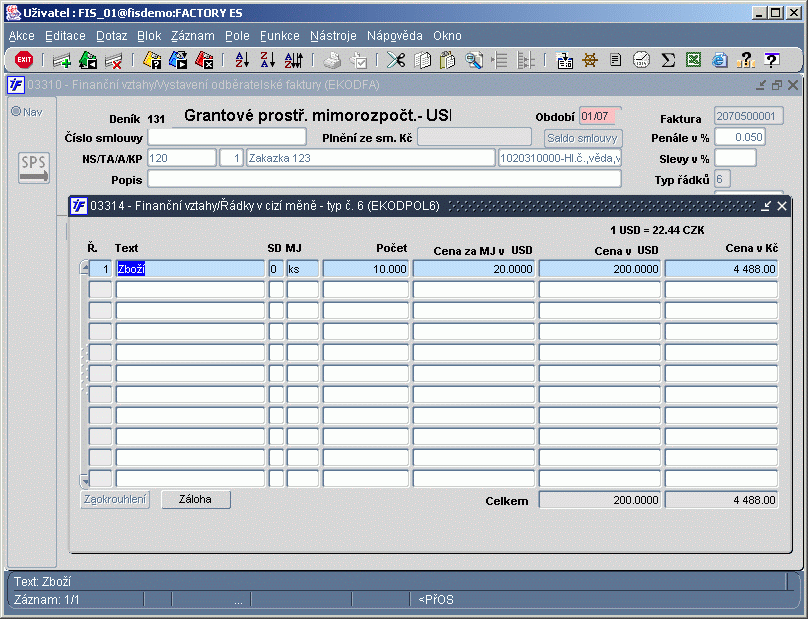Open the Funkce menu
The image size is (808, 619).
coord(280,36)
